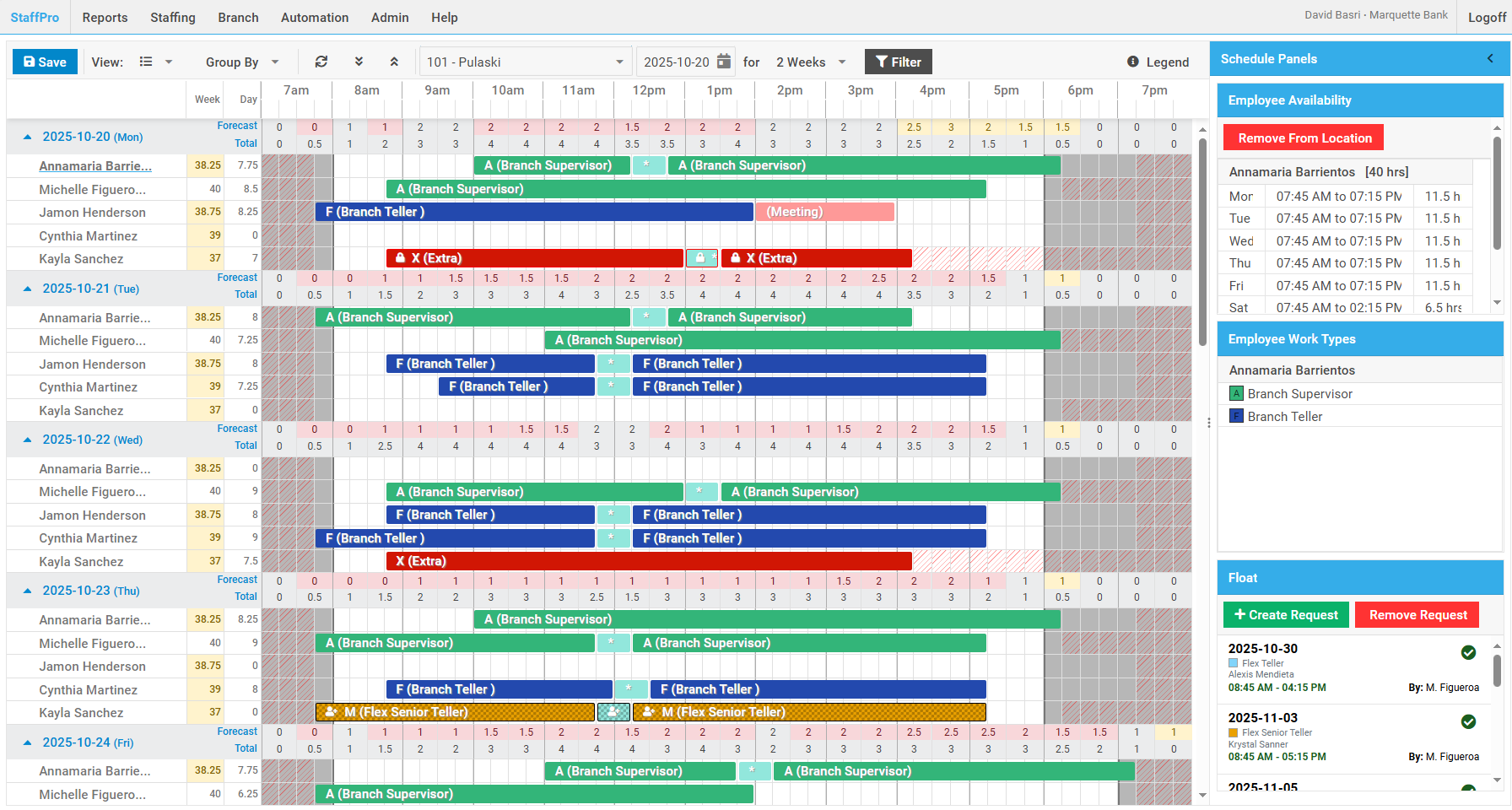The image size is (1512, 810).
Task: Collapse all rows with double-chevron up icon
Action: point(394,62)
